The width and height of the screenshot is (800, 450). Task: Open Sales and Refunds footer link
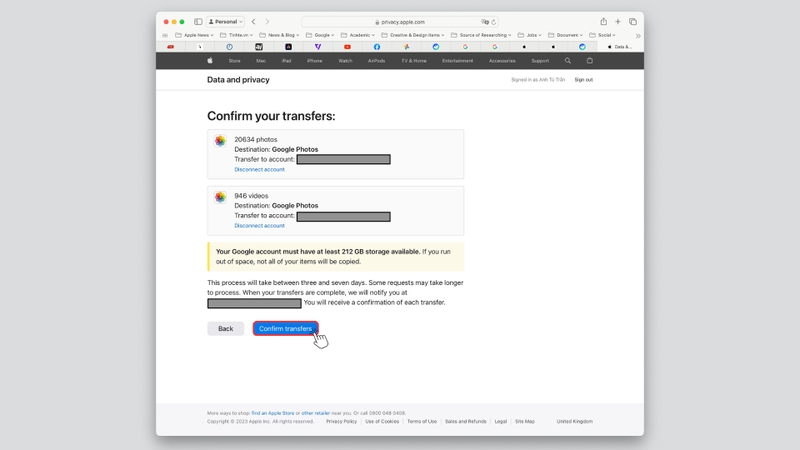[465, 421]
